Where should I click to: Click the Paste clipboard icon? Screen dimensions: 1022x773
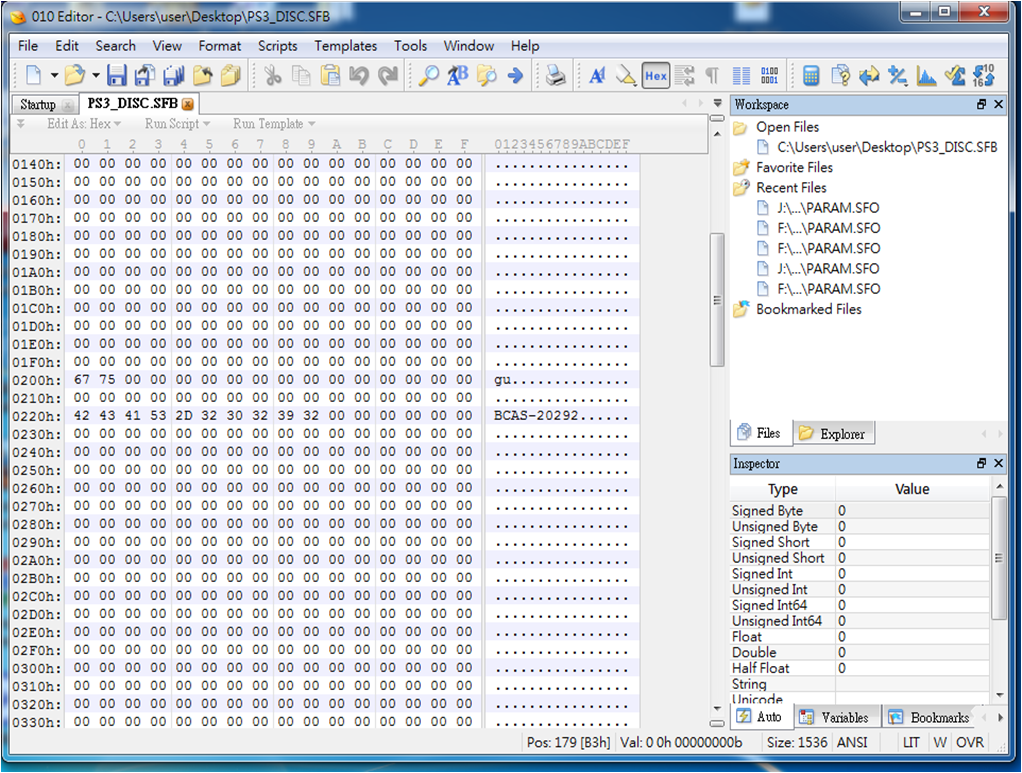(x=330, y=76)
